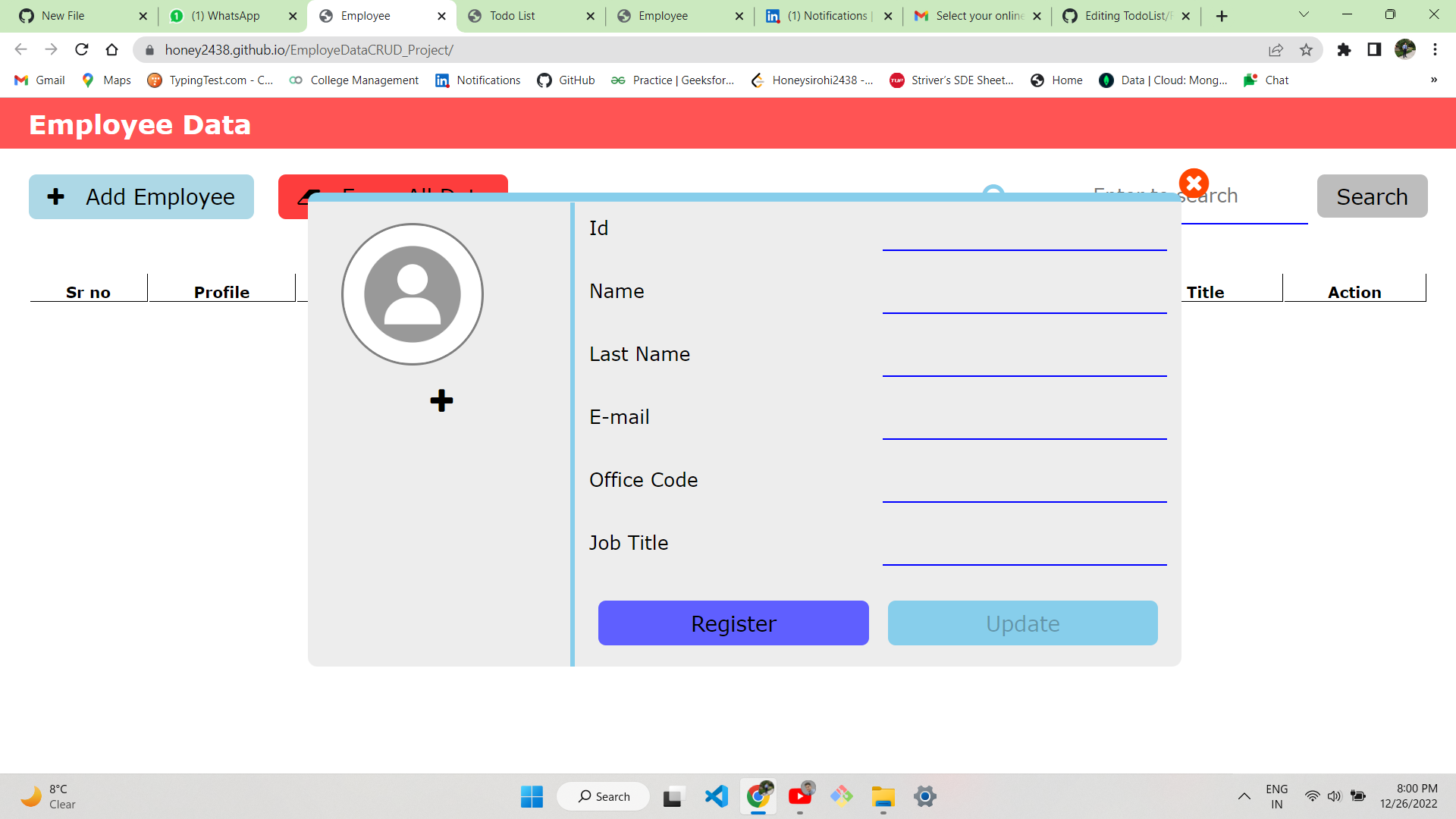Open the browser Extensions puzzle icon
Screen dimensions: 1456x819
[1344, 50]
